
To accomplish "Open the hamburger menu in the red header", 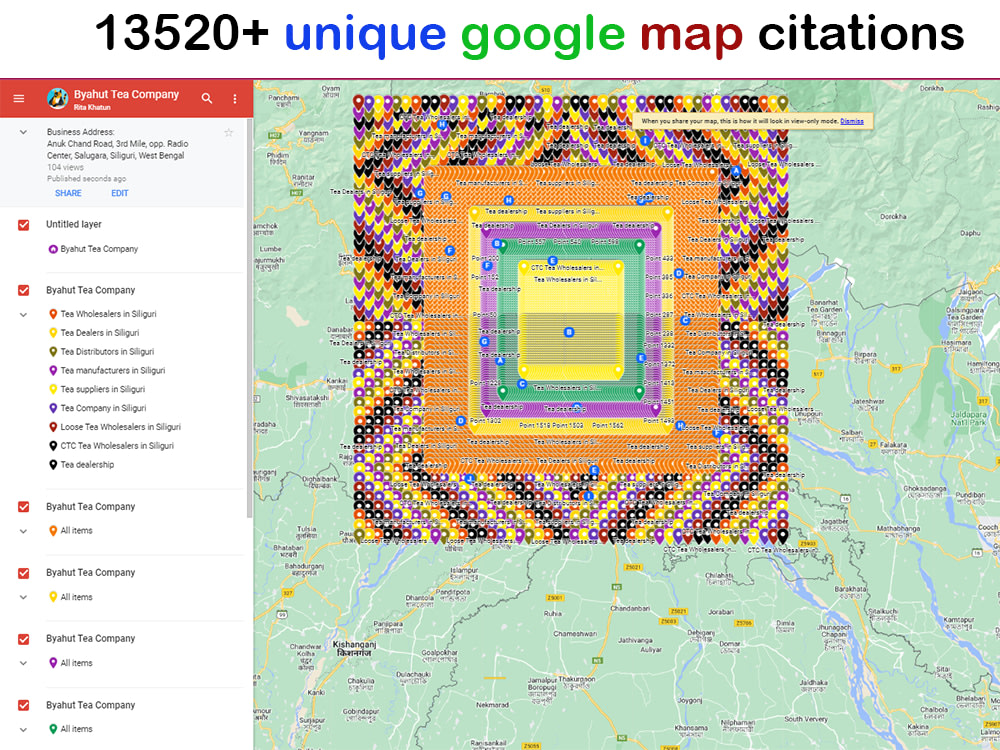I will coord(19,98).
